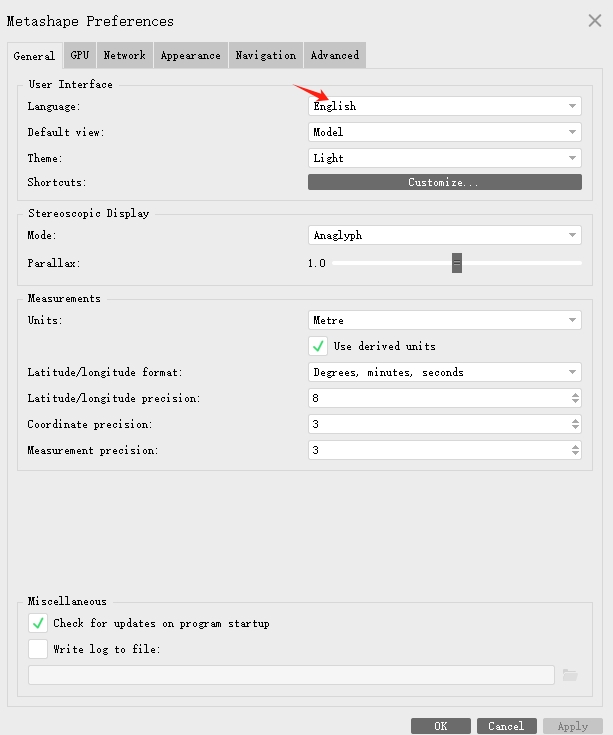Switch to the GPU tab
The width and height of the screenshot is (613, 735).
(80, 55)
